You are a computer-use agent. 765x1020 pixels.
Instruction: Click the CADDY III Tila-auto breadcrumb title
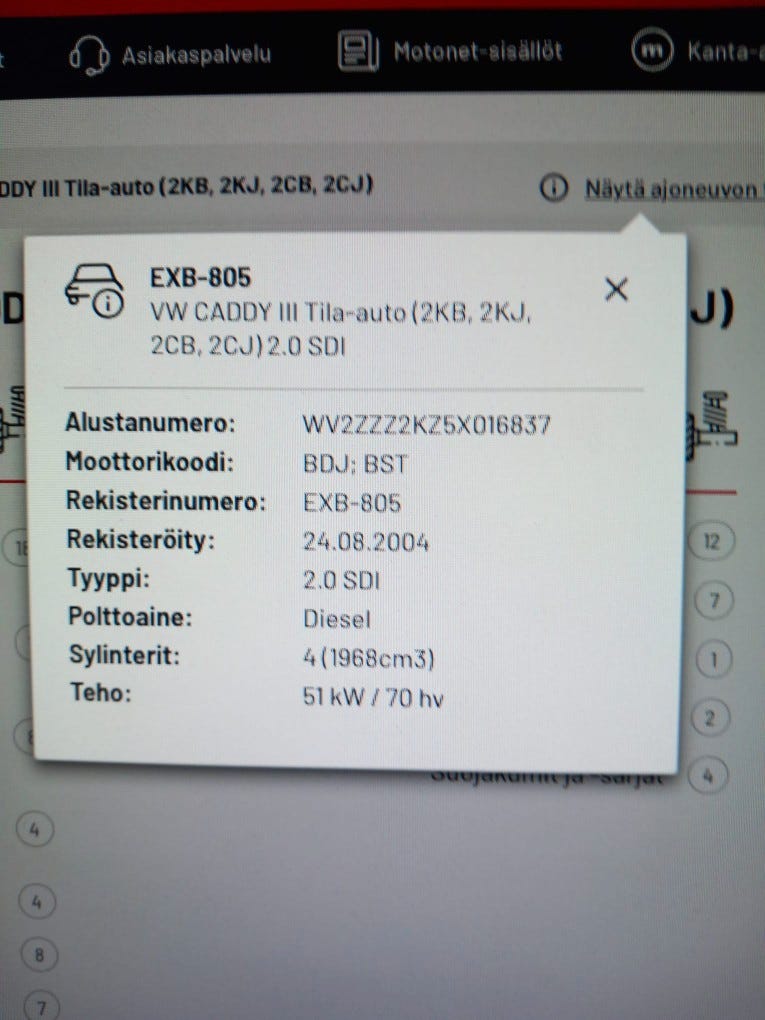187,186
